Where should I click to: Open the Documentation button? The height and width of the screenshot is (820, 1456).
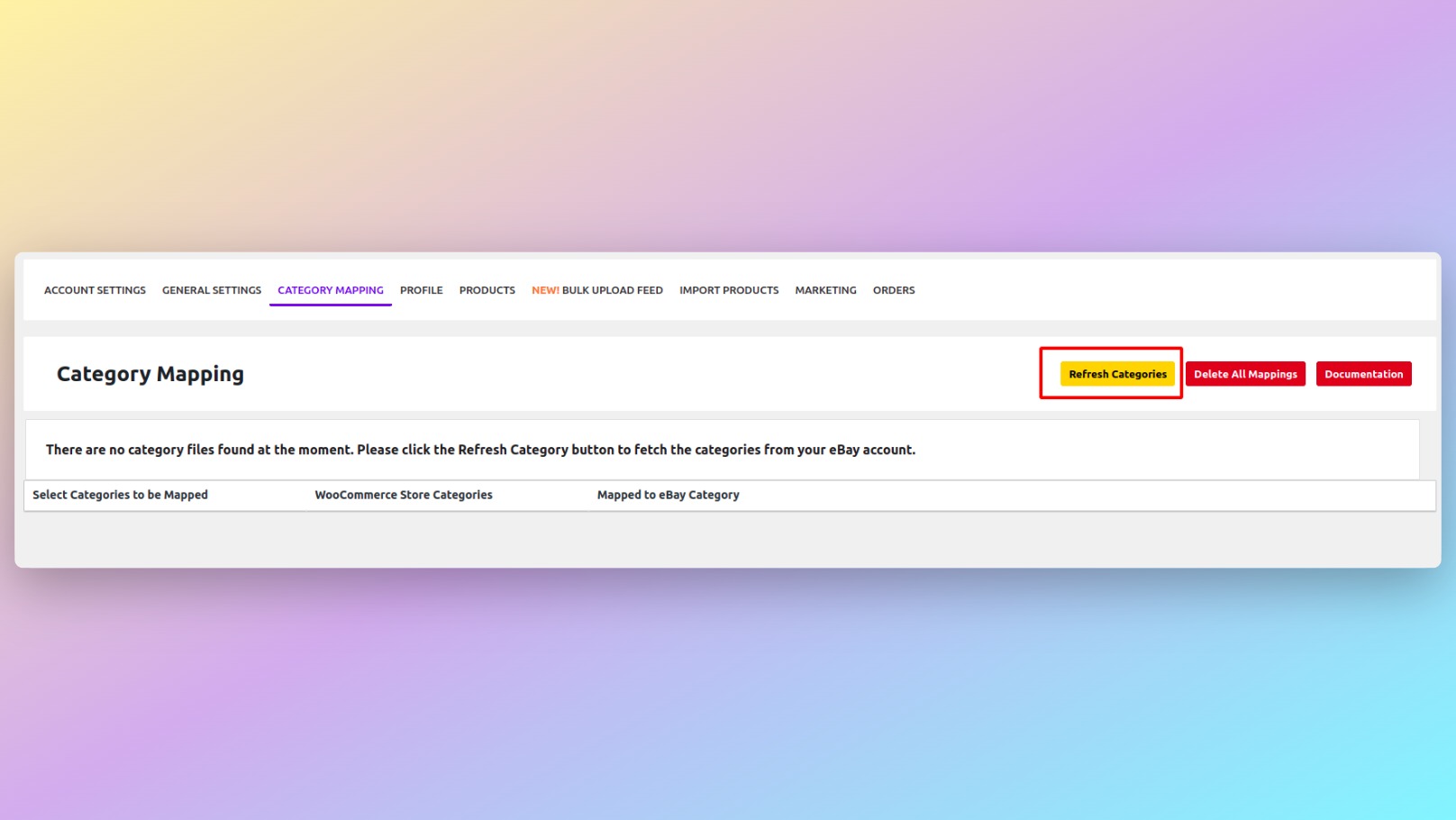(x=1363, y=374)
